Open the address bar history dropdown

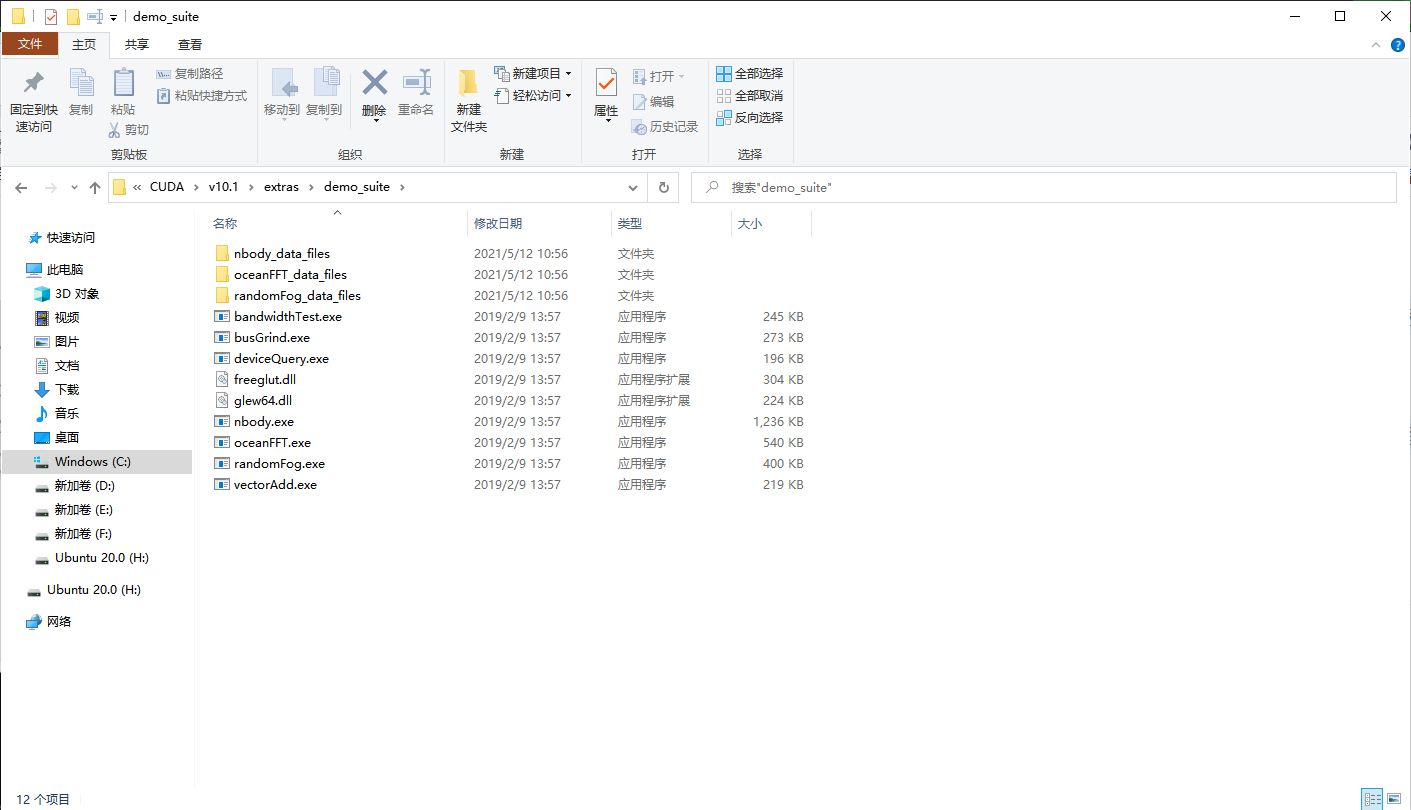(x=633, y=188)
